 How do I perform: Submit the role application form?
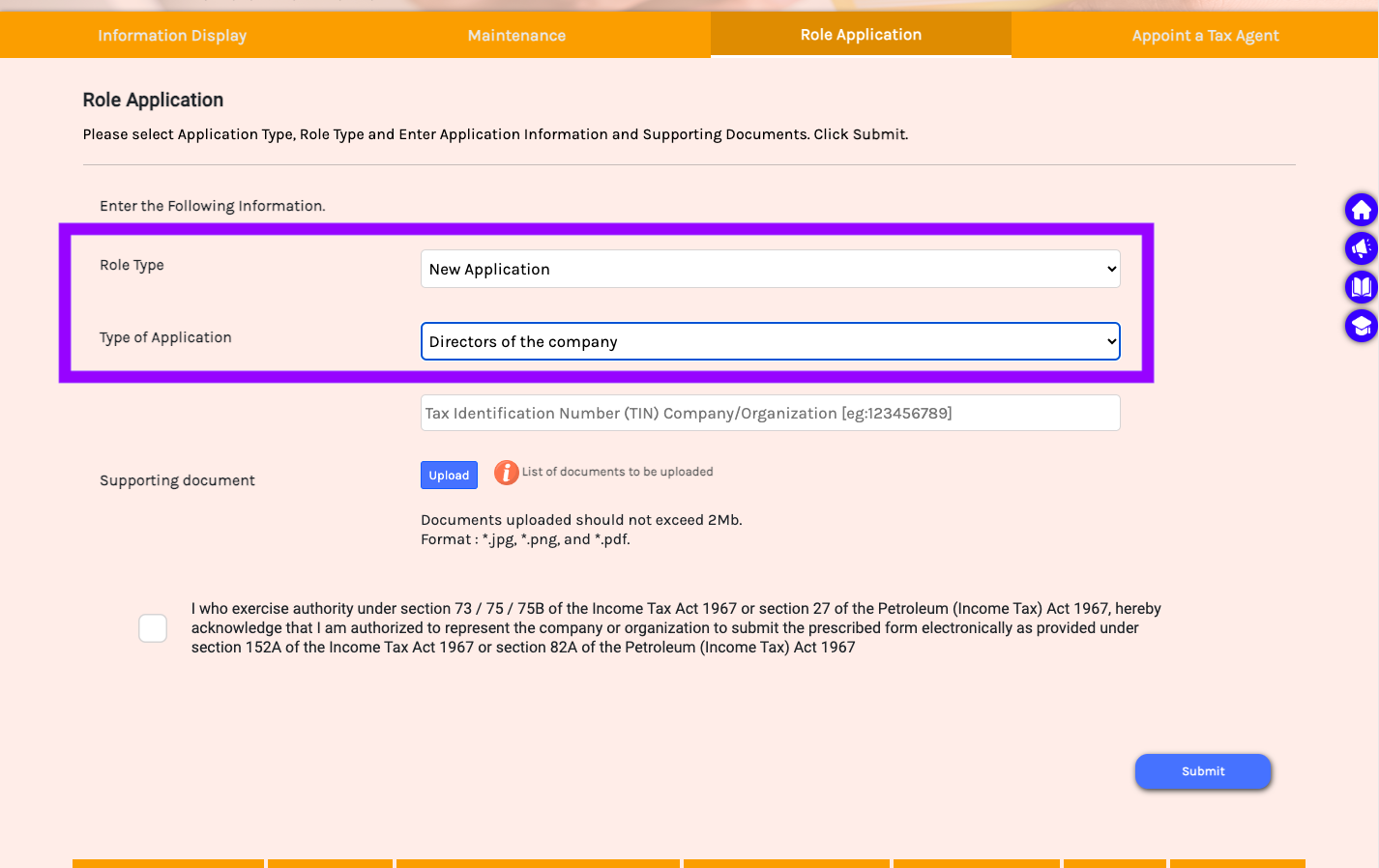(1203, 771)
